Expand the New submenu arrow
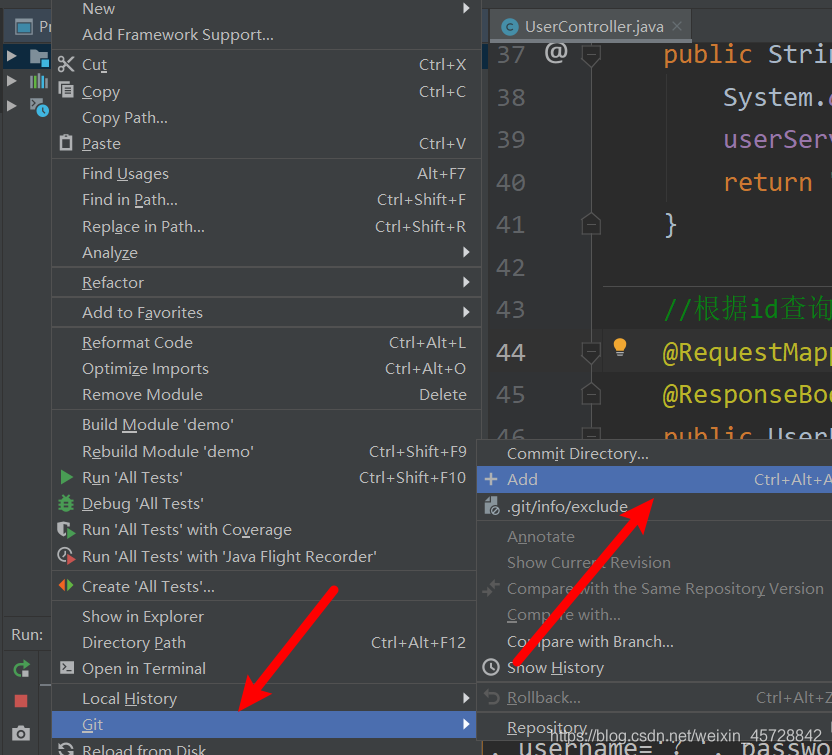This screenshot has width=832, height=755. point(466,8)
